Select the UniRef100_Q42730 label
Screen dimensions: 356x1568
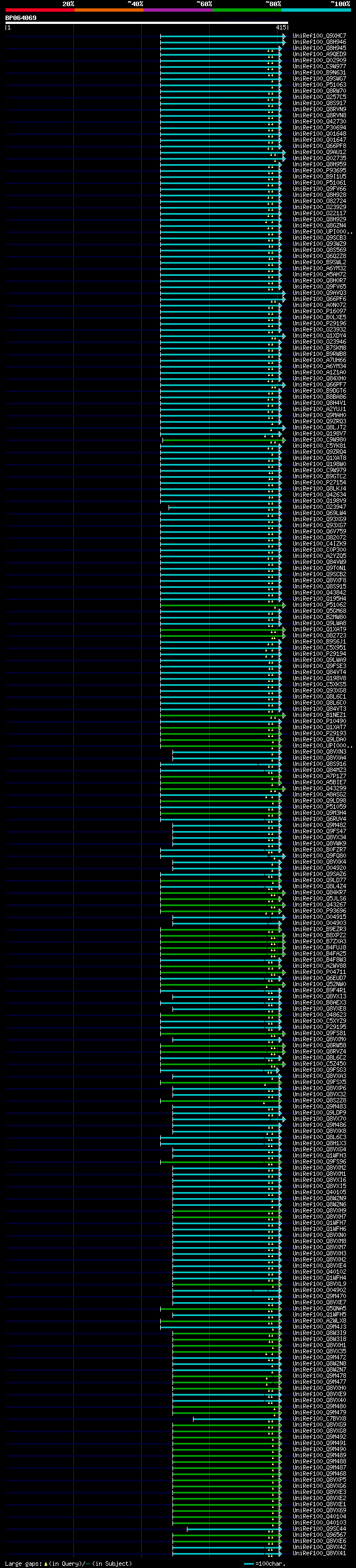tap(319, 121)
